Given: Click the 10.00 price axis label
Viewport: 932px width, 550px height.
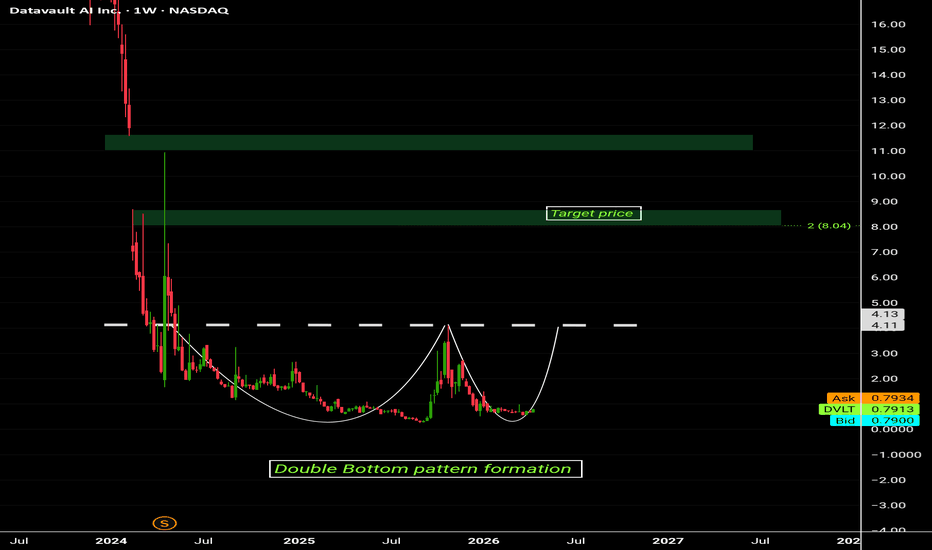Looking at the screenshot, I should coord(891,176).
